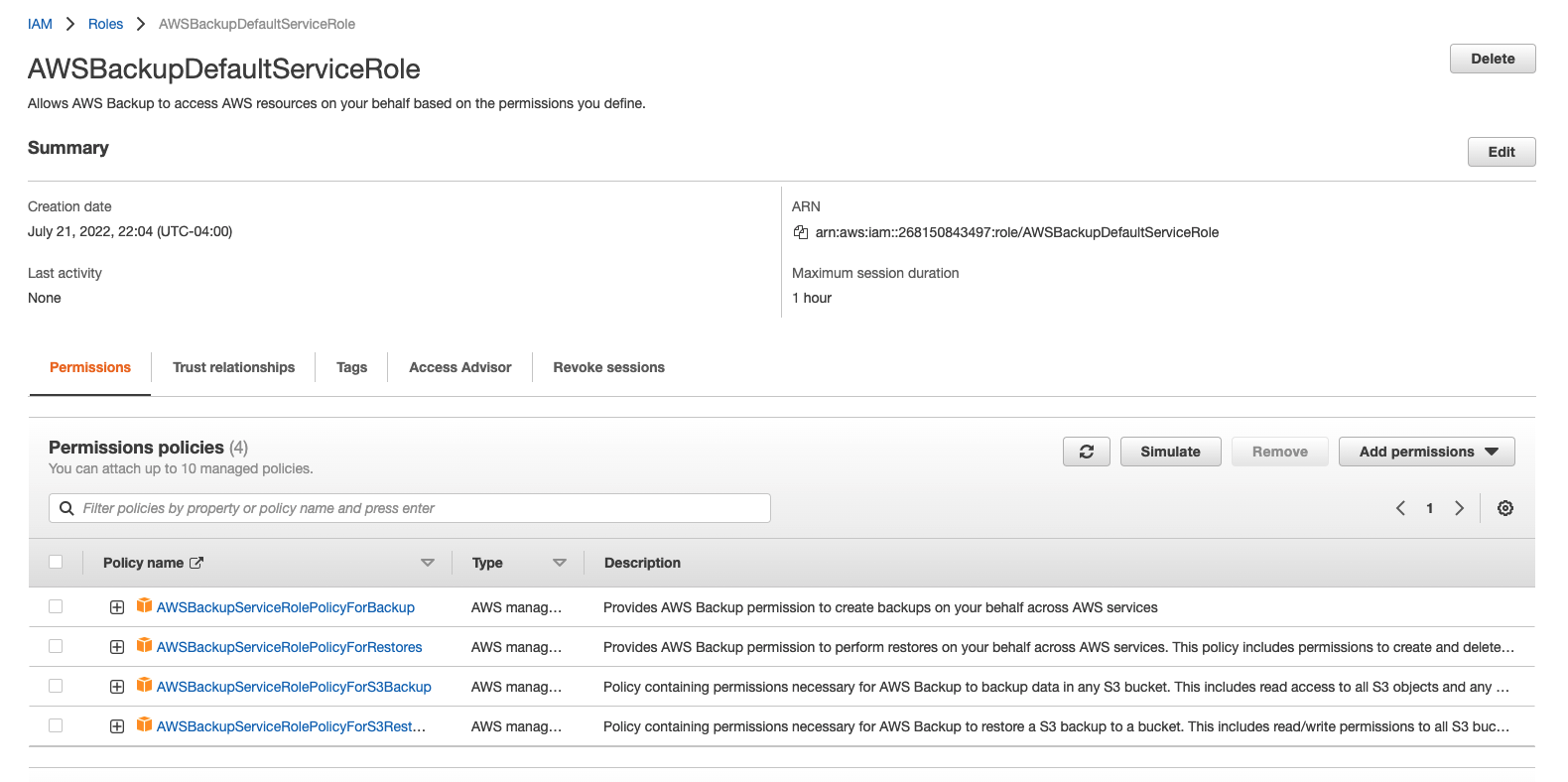Click the 'Permissions policies (4)' section heading
Screen dimensions: 1568x782
tap(148, 448)
